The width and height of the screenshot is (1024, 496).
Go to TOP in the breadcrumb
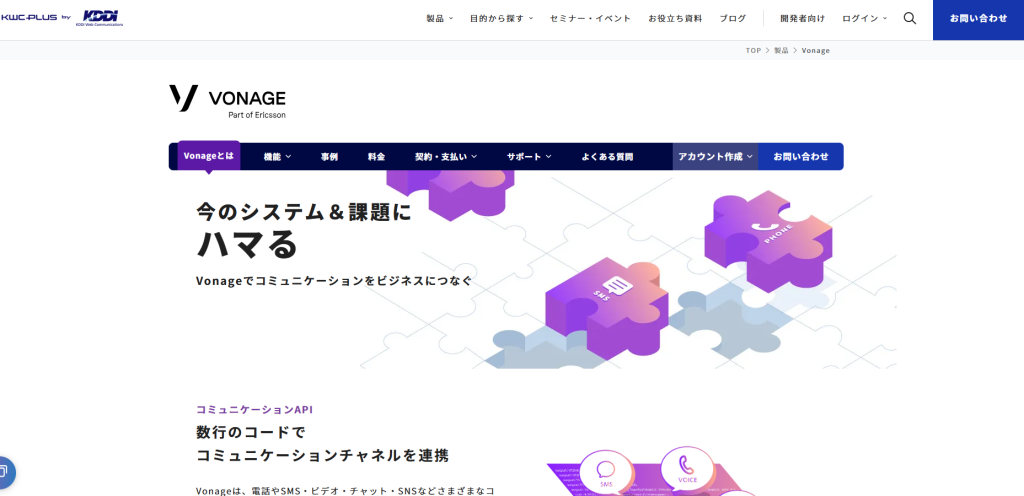click(x=754, y=50)
